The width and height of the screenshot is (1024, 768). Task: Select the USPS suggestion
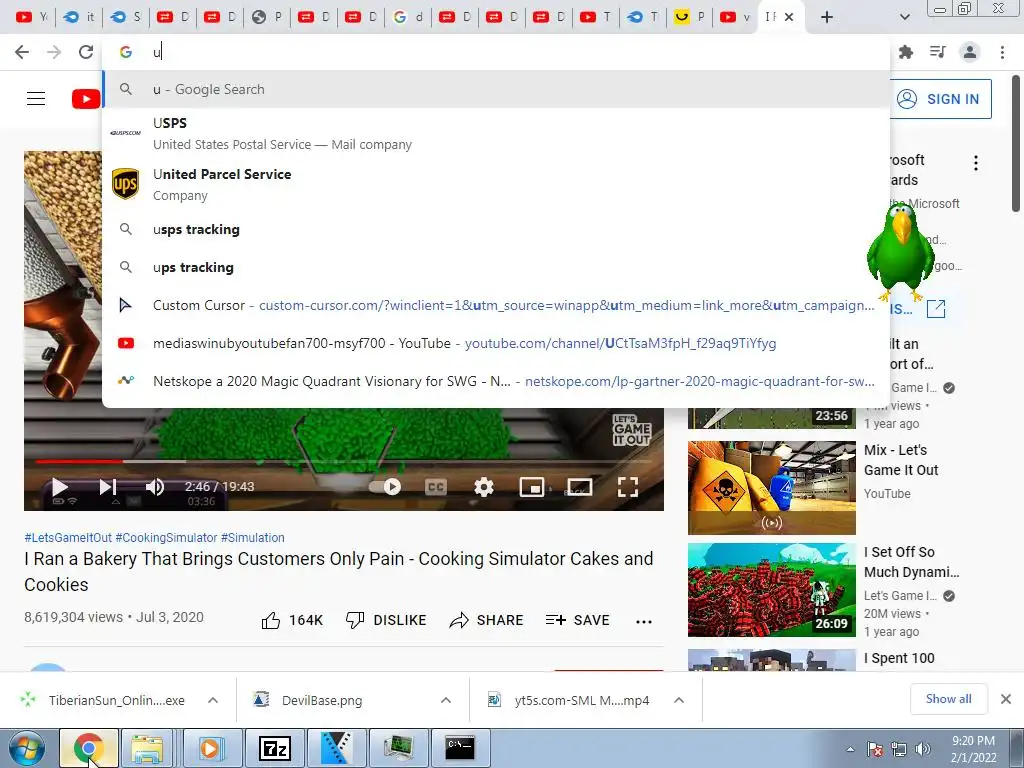(x=496, y=133)
